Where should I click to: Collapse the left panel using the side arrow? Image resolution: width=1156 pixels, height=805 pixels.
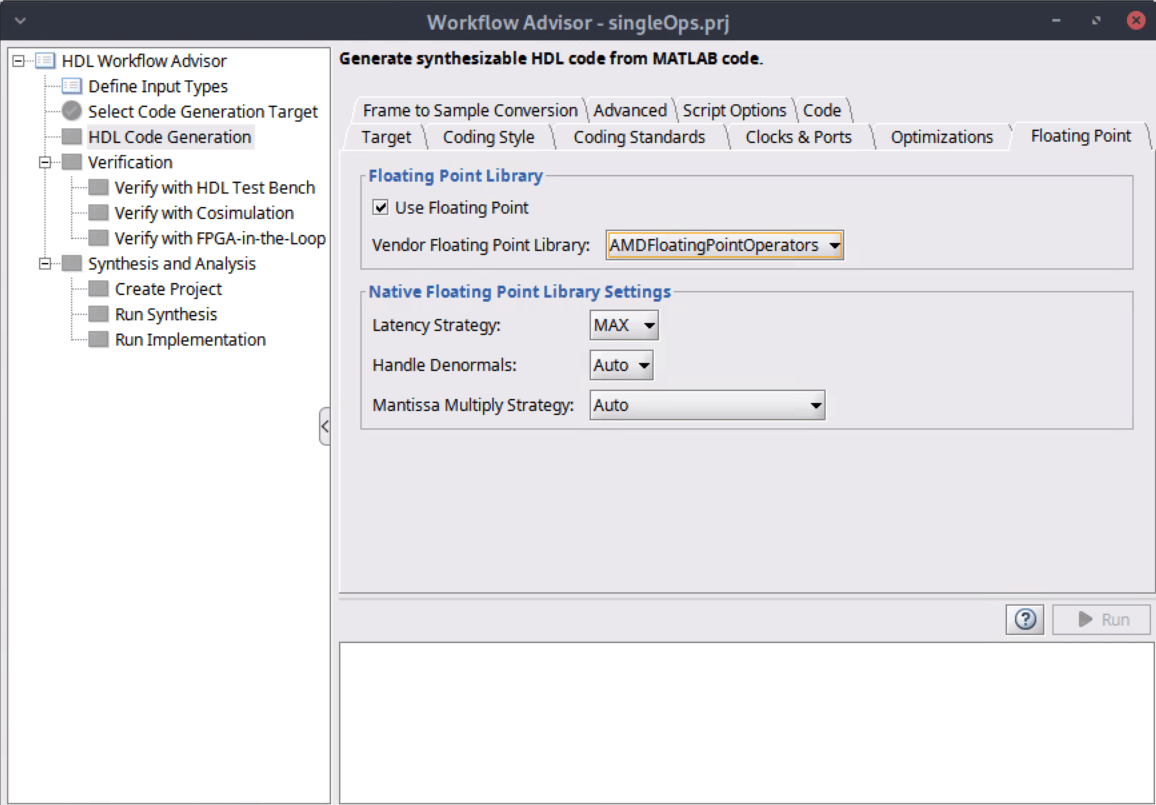(x=325, y=426)
